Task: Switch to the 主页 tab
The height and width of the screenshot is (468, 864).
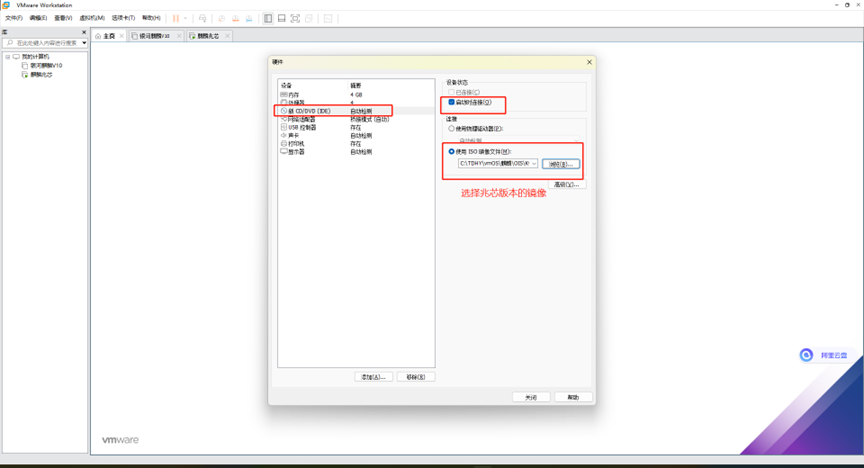Action: click(x=106, y=36)
